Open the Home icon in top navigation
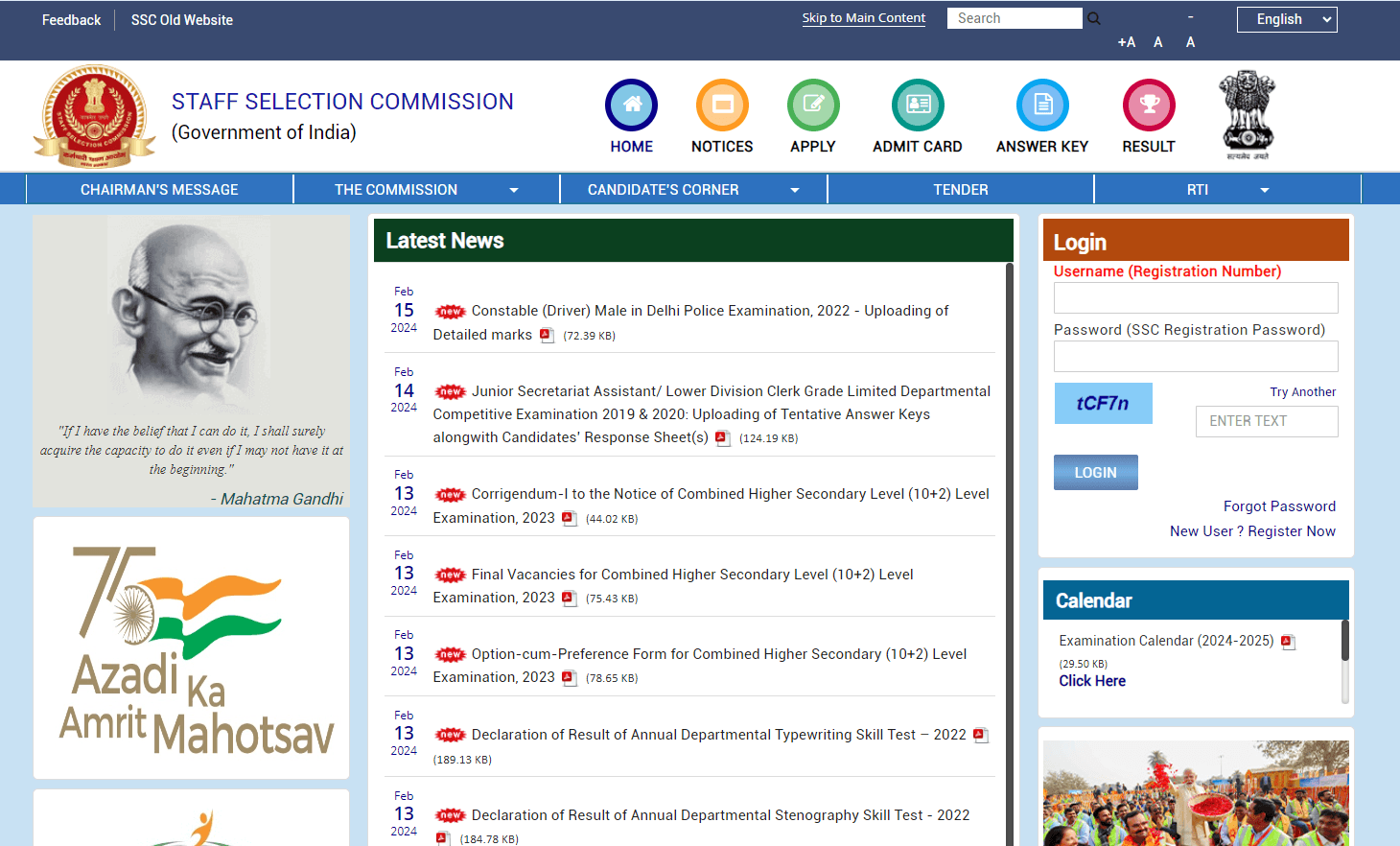The image size is (1400, 846). (631, 106)
